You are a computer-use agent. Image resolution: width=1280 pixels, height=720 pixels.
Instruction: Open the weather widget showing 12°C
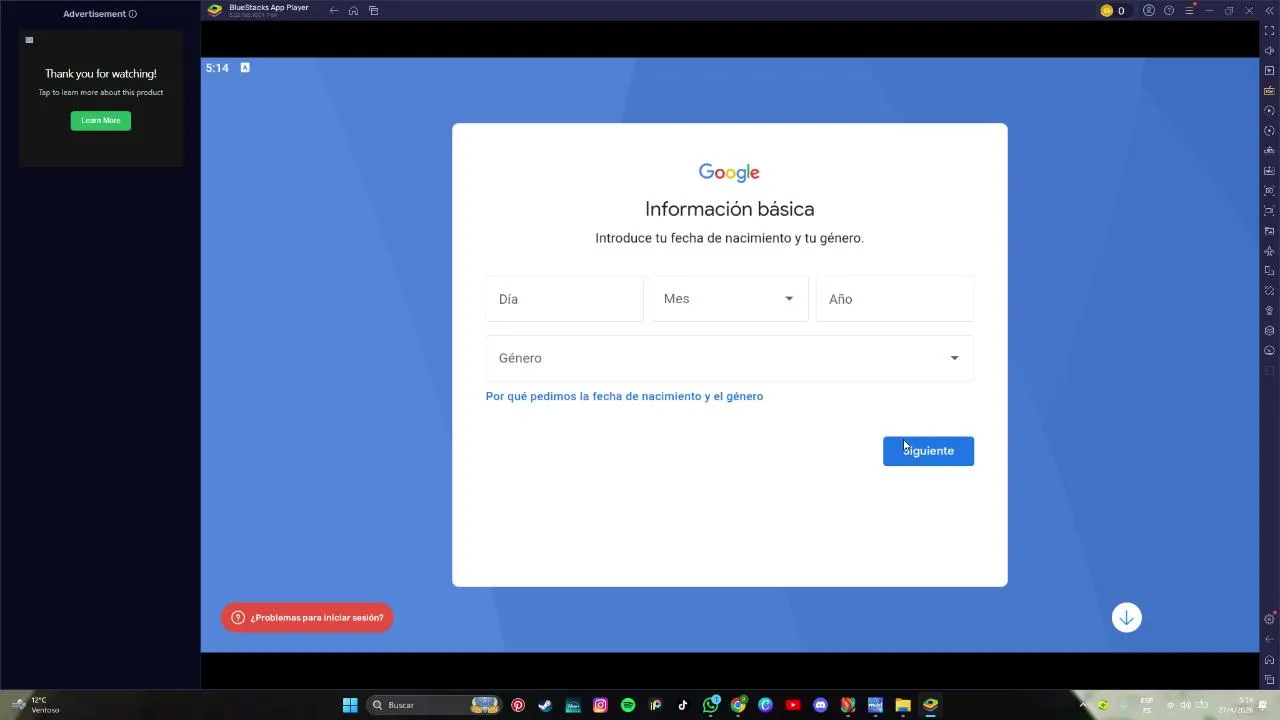point(36,705)
